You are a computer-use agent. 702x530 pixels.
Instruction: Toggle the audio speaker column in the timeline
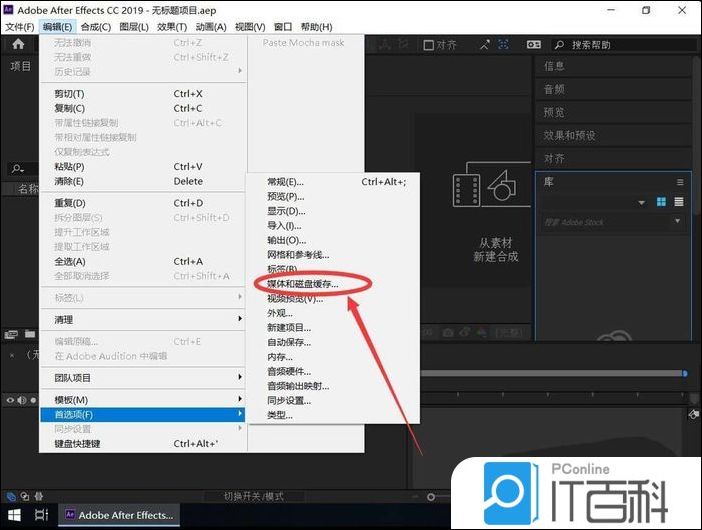[21, 400]
